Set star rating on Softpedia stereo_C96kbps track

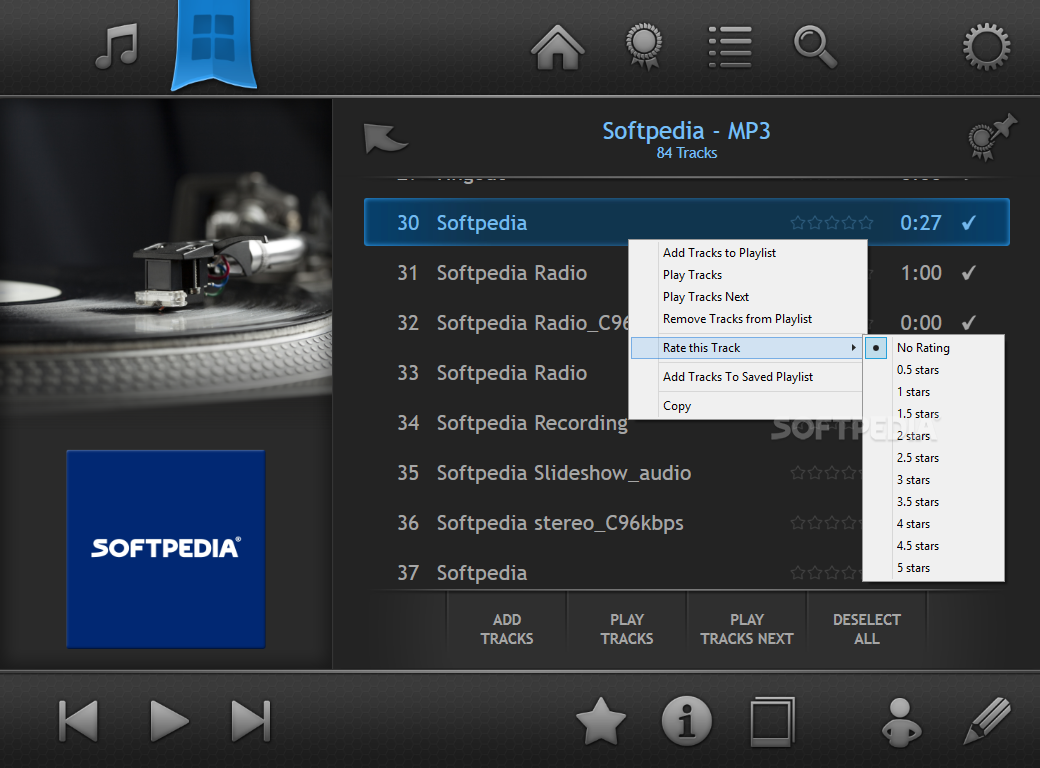(826, 523)
